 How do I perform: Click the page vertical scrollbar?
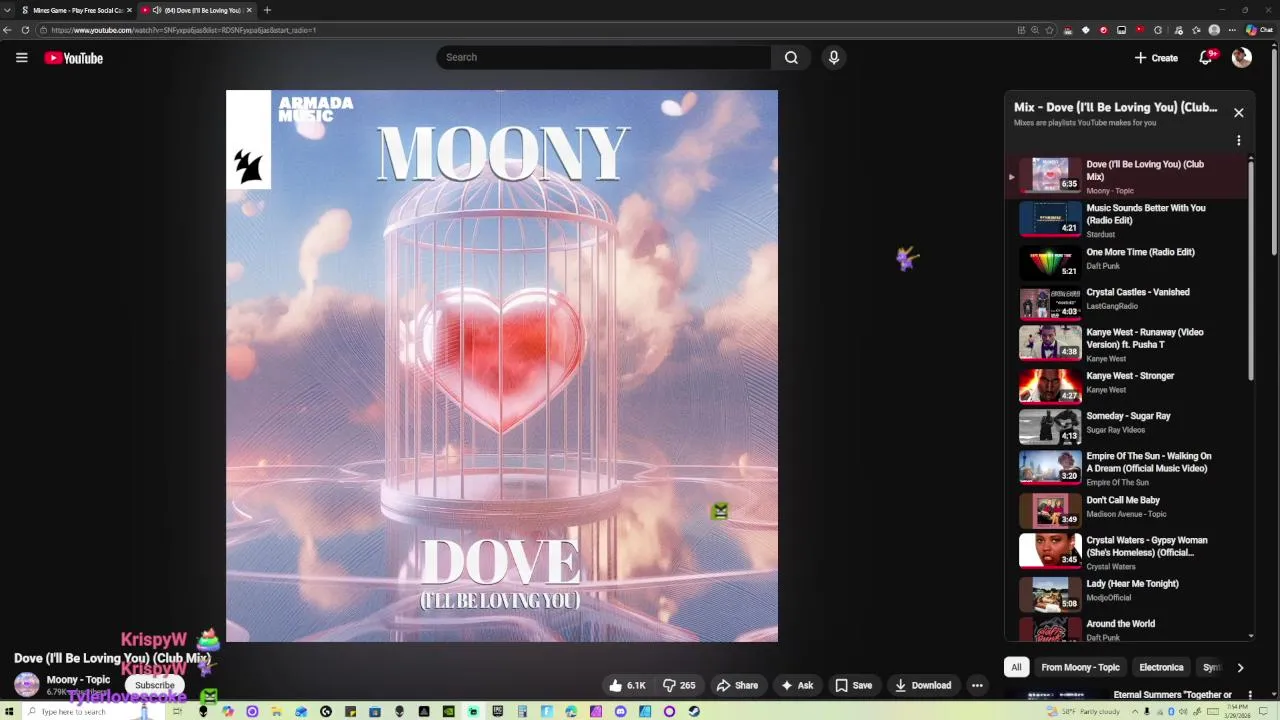click(1274, 150)
